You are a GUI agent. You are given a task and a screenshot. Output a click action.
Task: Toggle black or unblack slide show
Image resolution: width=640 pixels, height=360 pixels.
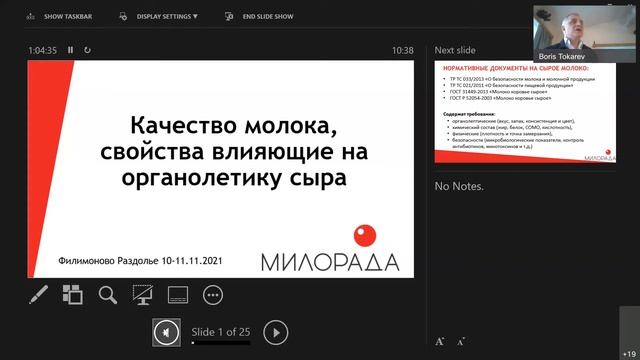(x=143, y=294)
